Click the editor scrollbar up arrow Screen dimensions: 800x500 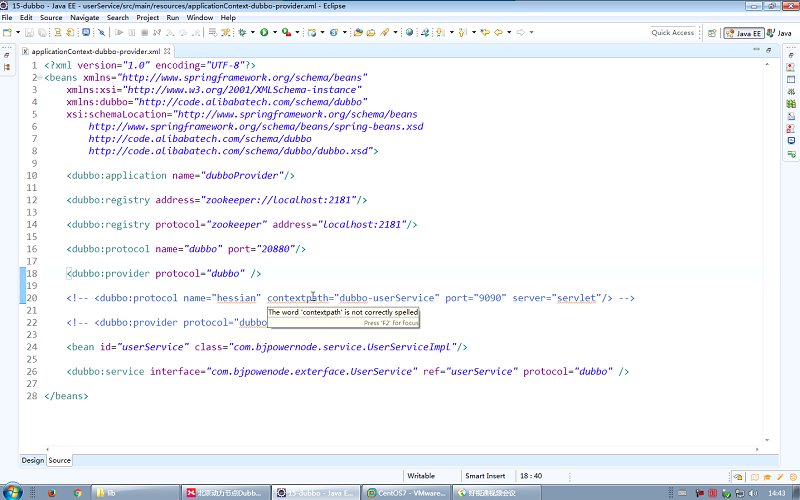tap(767, 63)
